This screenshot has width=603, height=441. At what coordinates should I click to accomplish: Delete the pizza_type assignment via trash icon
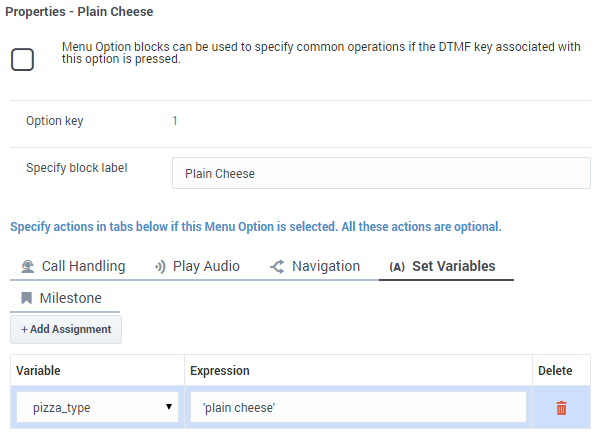561,408
